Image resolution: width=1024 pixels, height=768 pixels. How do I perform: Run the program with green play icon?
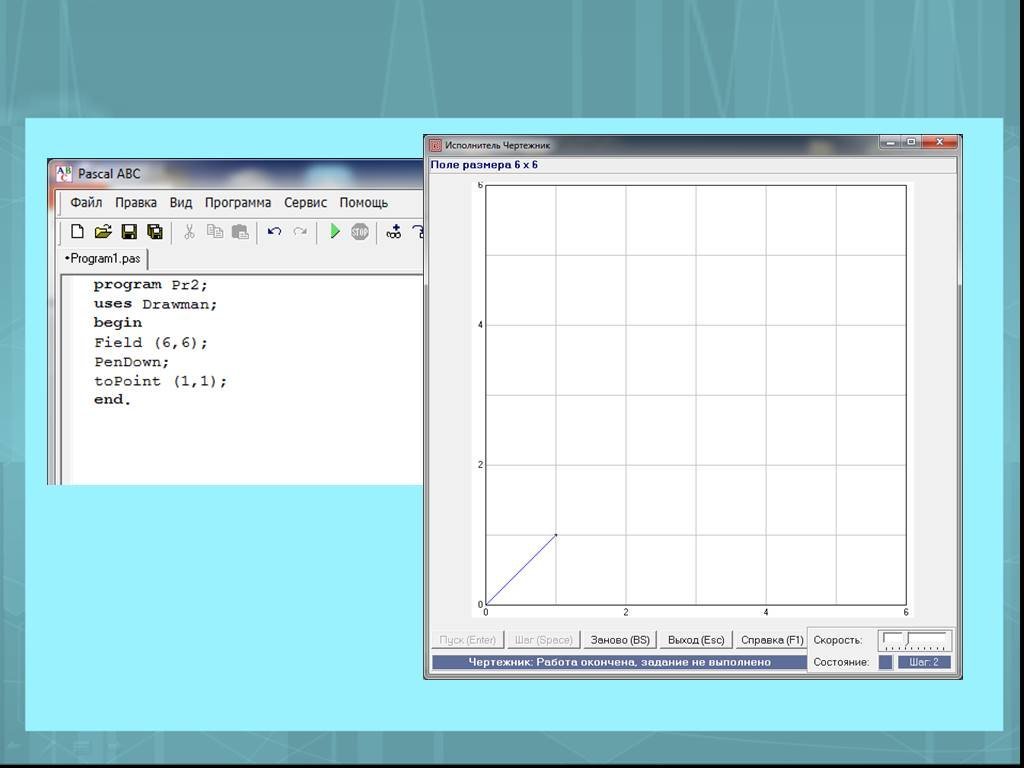[335, 232]
